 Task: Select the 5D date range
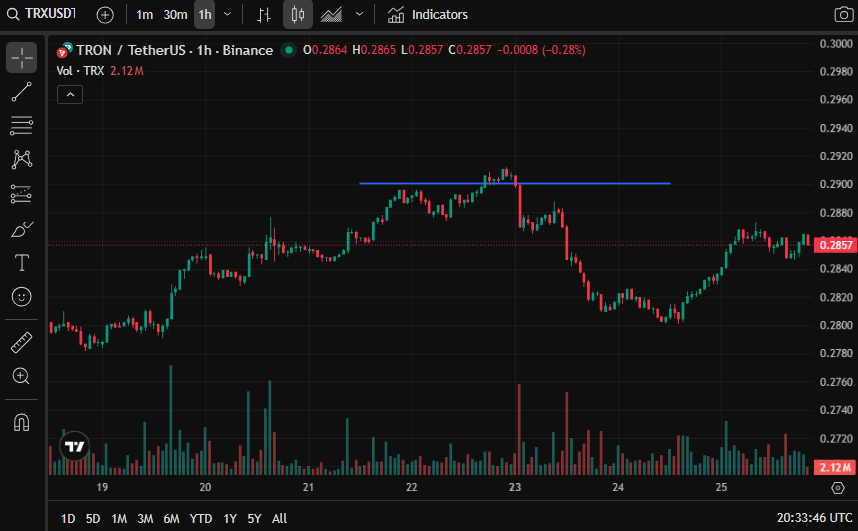click(93, 518)
